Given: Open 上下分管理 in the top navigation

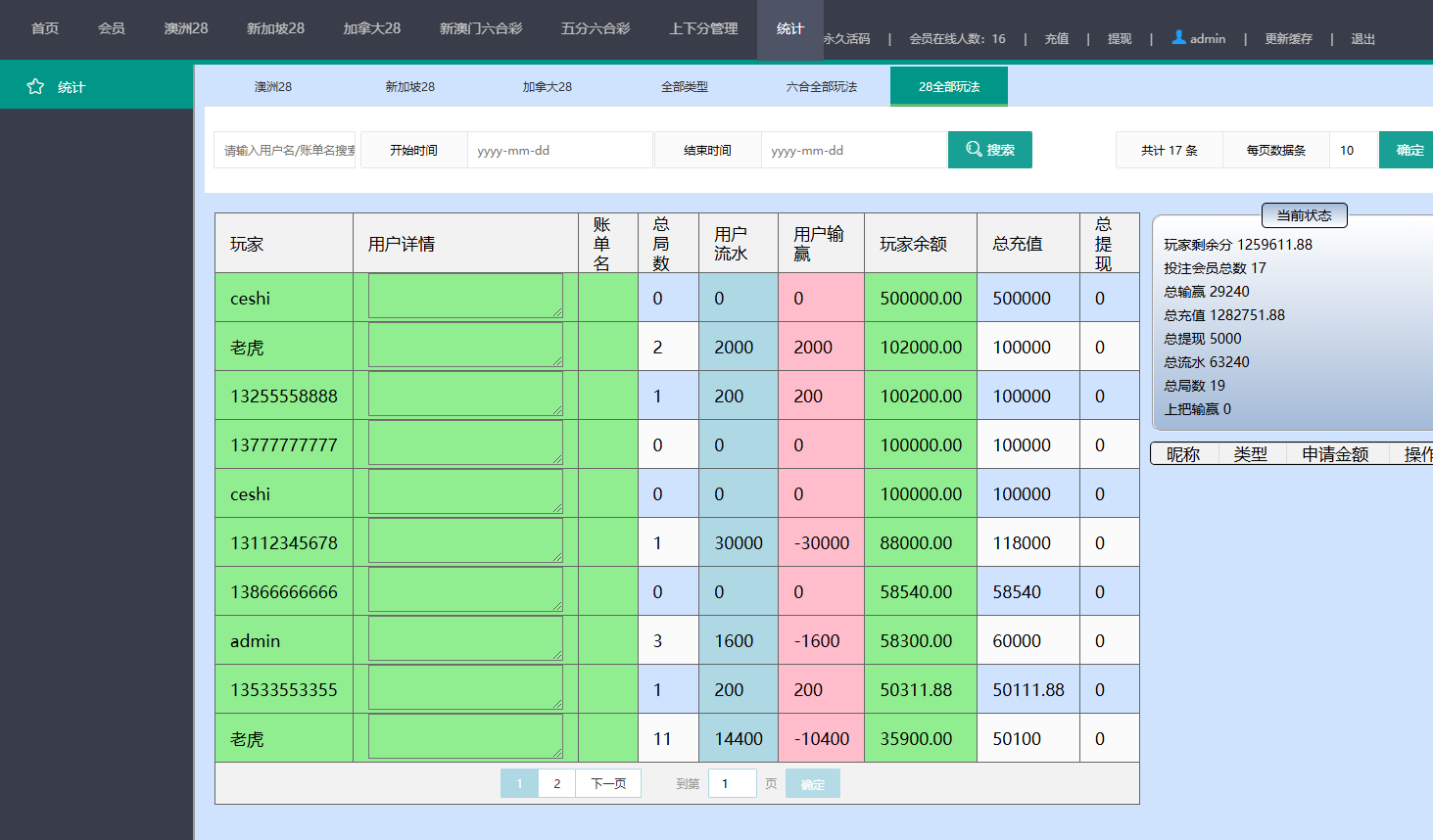Looking at the screenshot, I should tap(703, 28).
